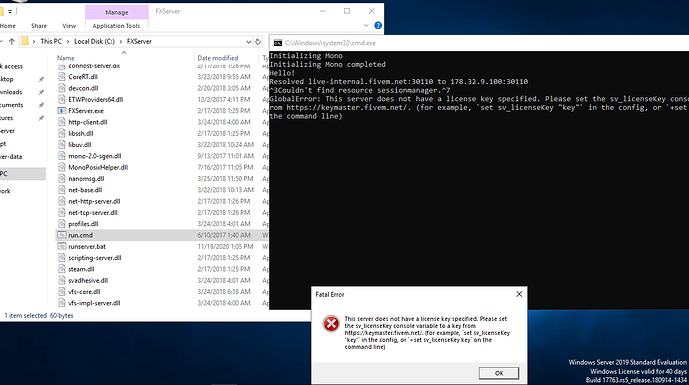Click the cmd.exe title bar icon

point(278,43)
